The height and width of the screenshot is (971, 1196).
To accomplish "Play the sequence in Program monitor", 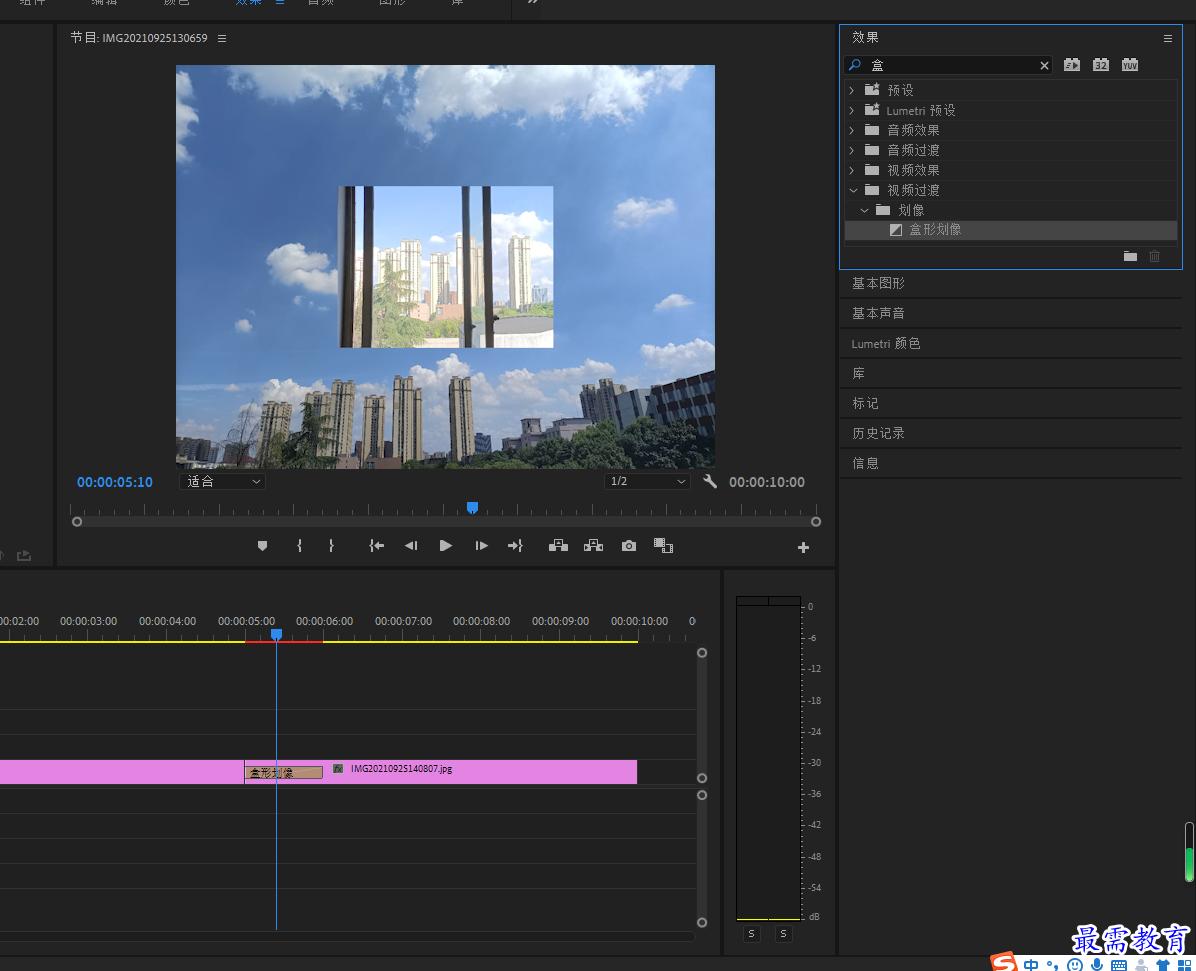I will [x=446, y=546].
